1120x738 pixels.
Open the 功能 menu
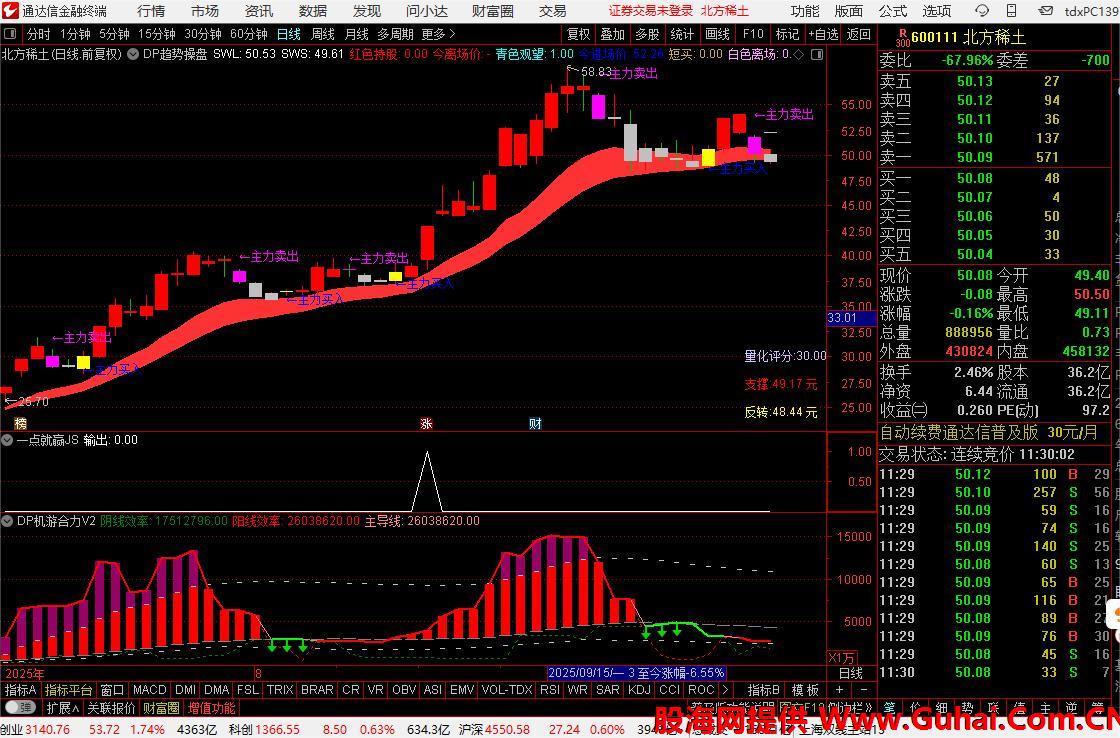pyautogui.click(x=805, y=11)
